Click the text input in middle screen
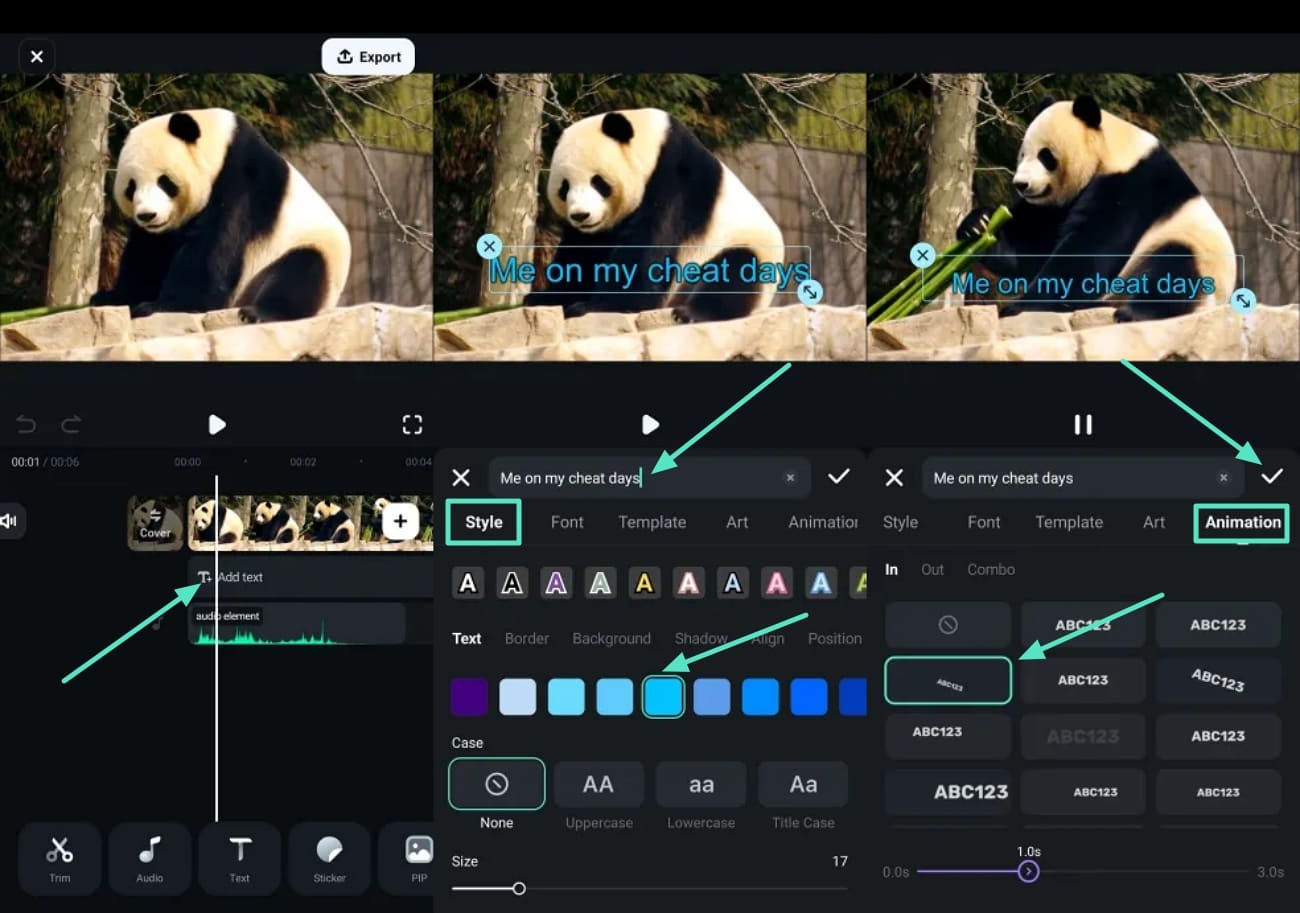1300x913 pixels. pyautogui.click(x=649, y=478)
